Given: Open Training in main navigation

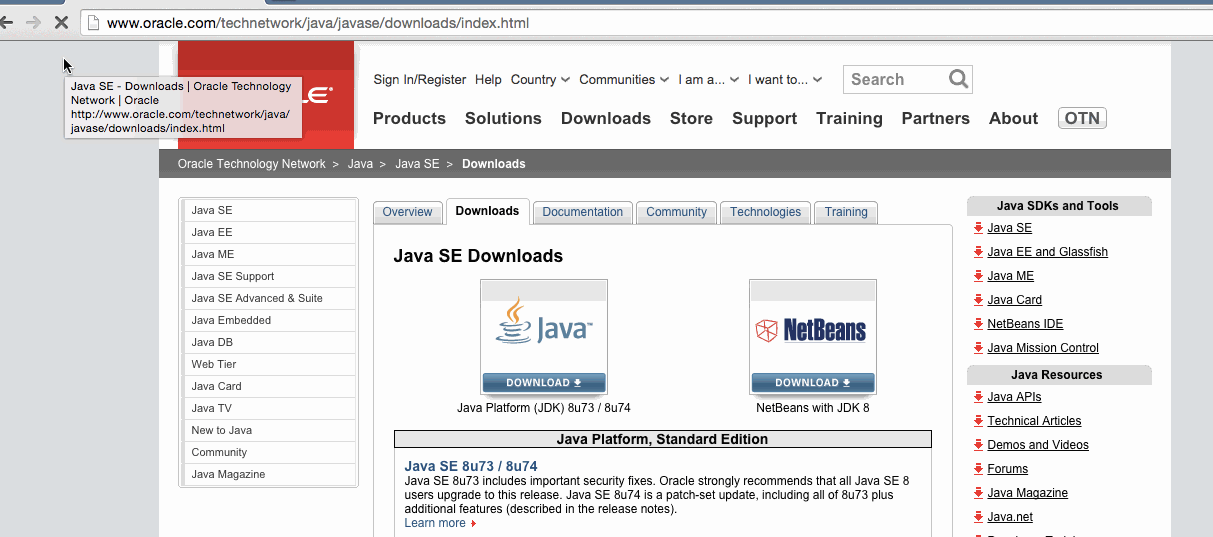Looking at the screenshot, I should (x=849, y=118).
